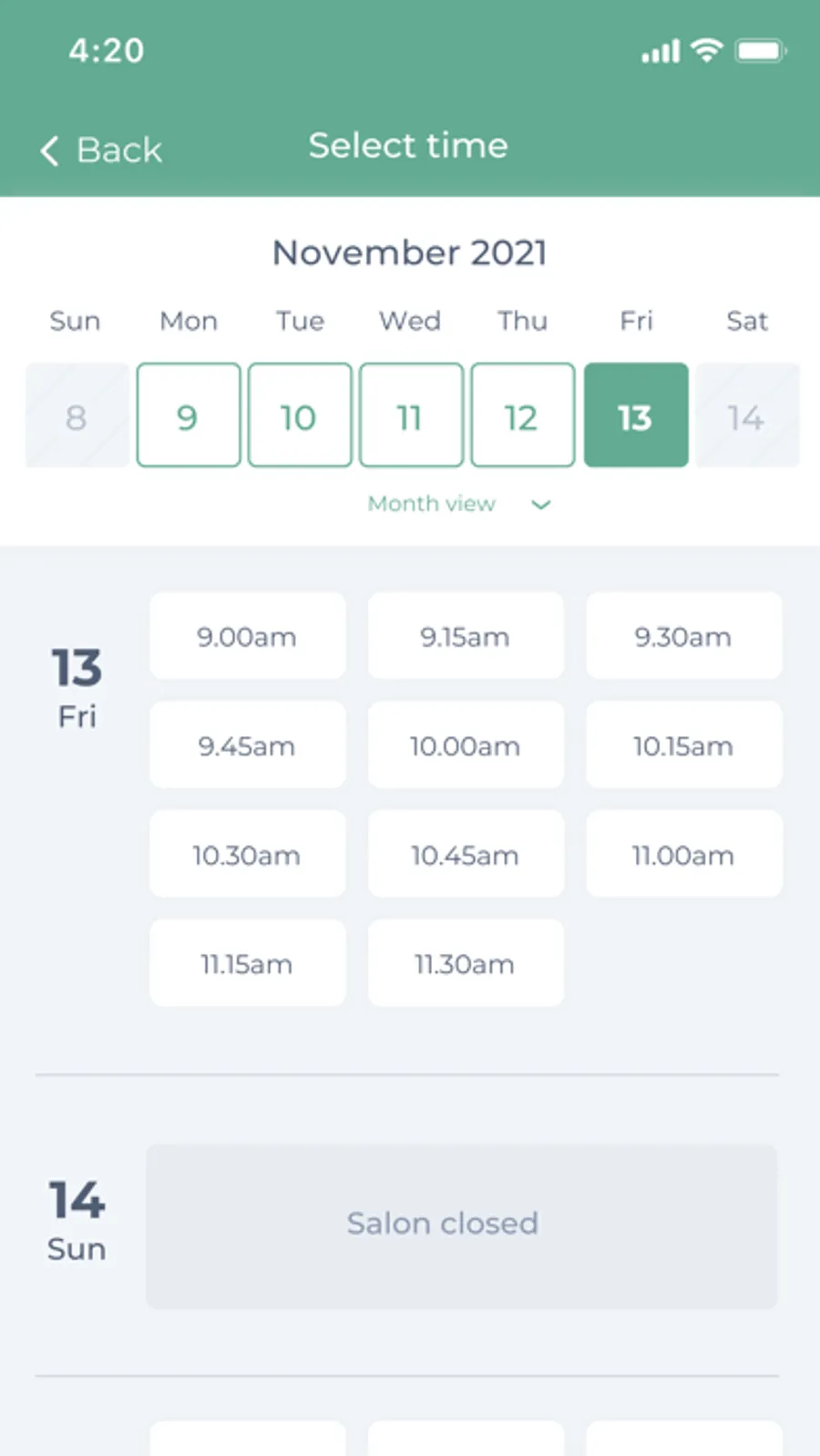Tap the cellular signal bars icon
820x1456 pixels.
[661, 52]
